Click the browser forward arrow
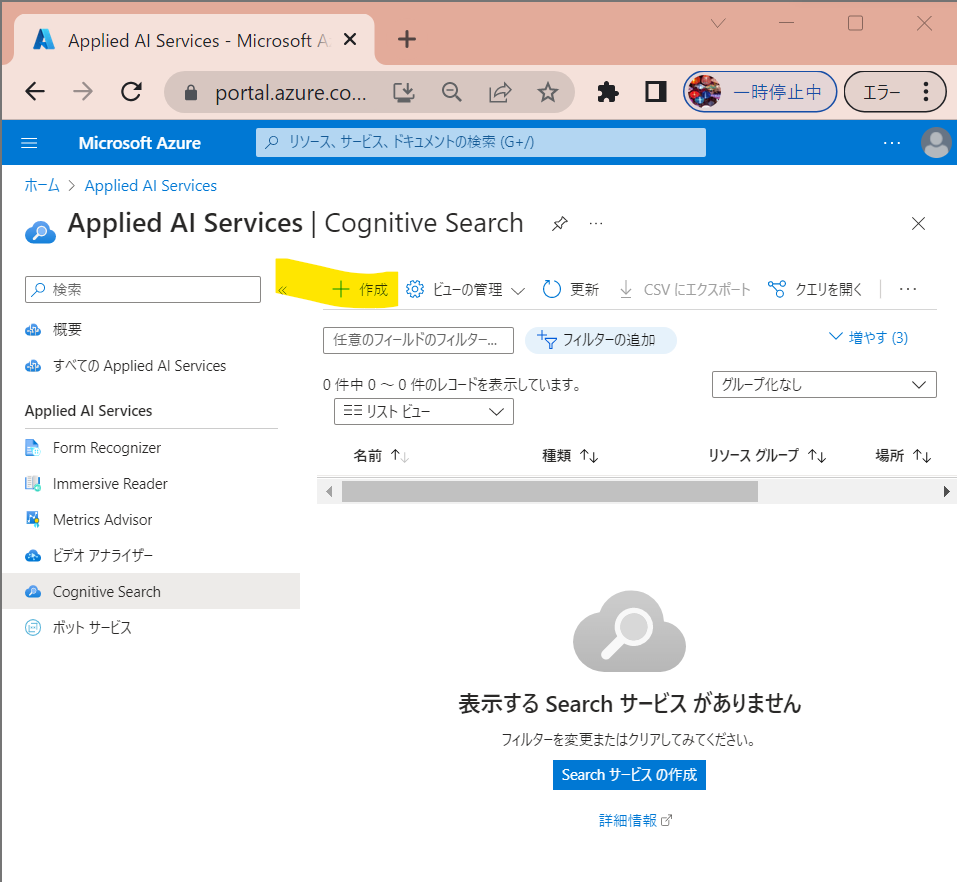The image size is (957, 882). pyautogui.click(x=83, y=92)
